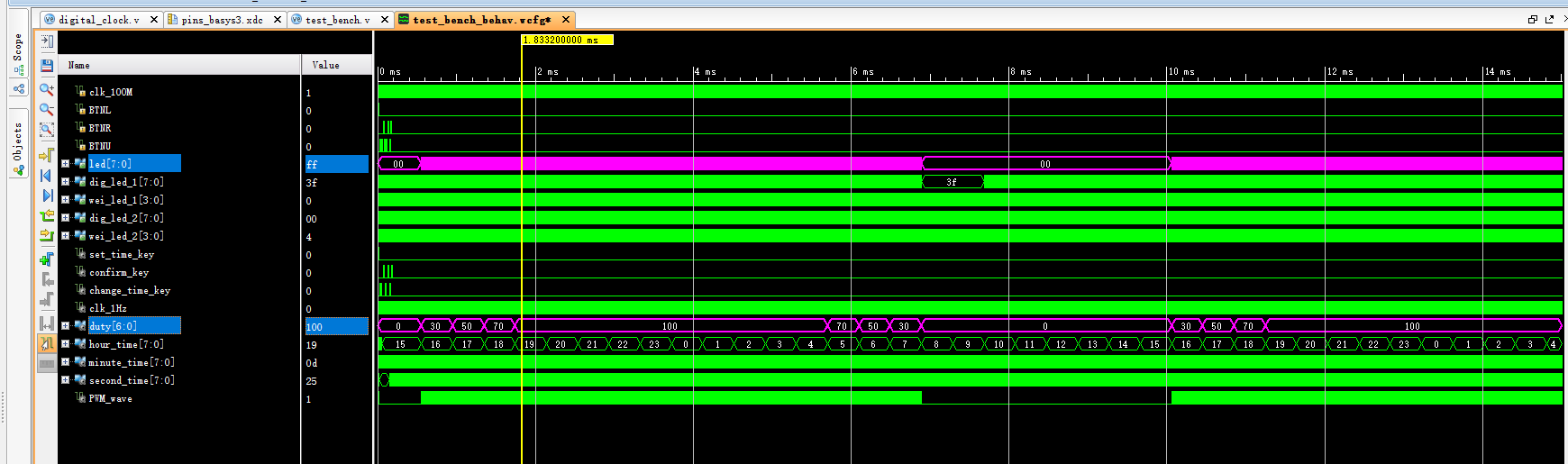This screenshot has width=1568, height=464.
Task: Click the Name column header
Action: (179, 65)
